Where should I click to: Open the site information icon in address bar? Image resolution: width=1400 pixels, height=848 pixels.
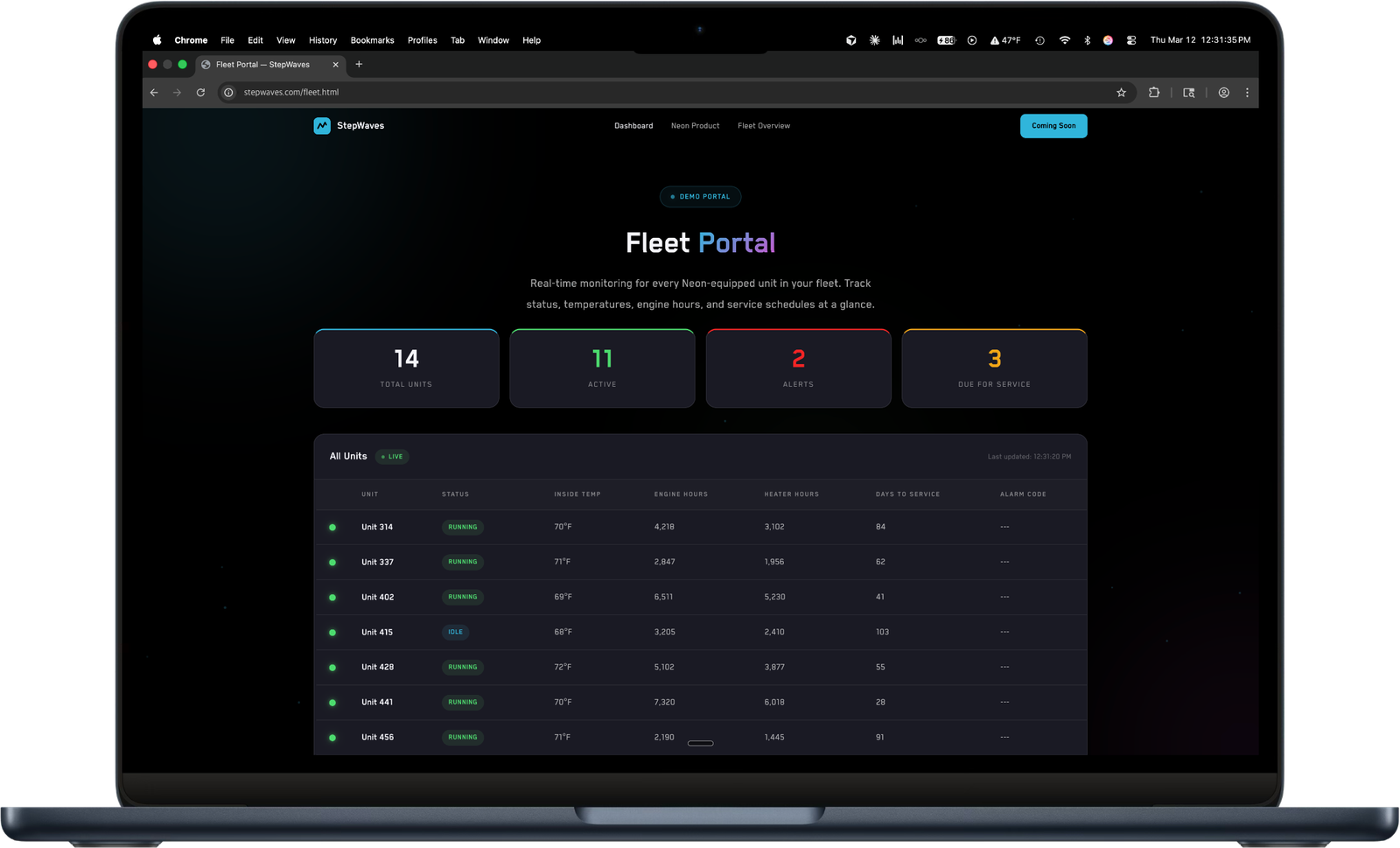tap(228, 92)
